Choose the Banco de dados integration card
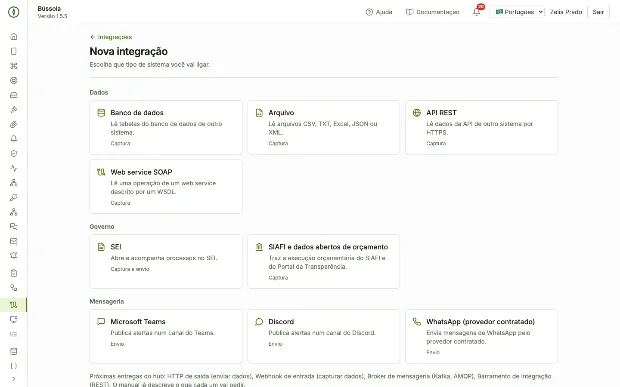620x387 pixels. 166,127
